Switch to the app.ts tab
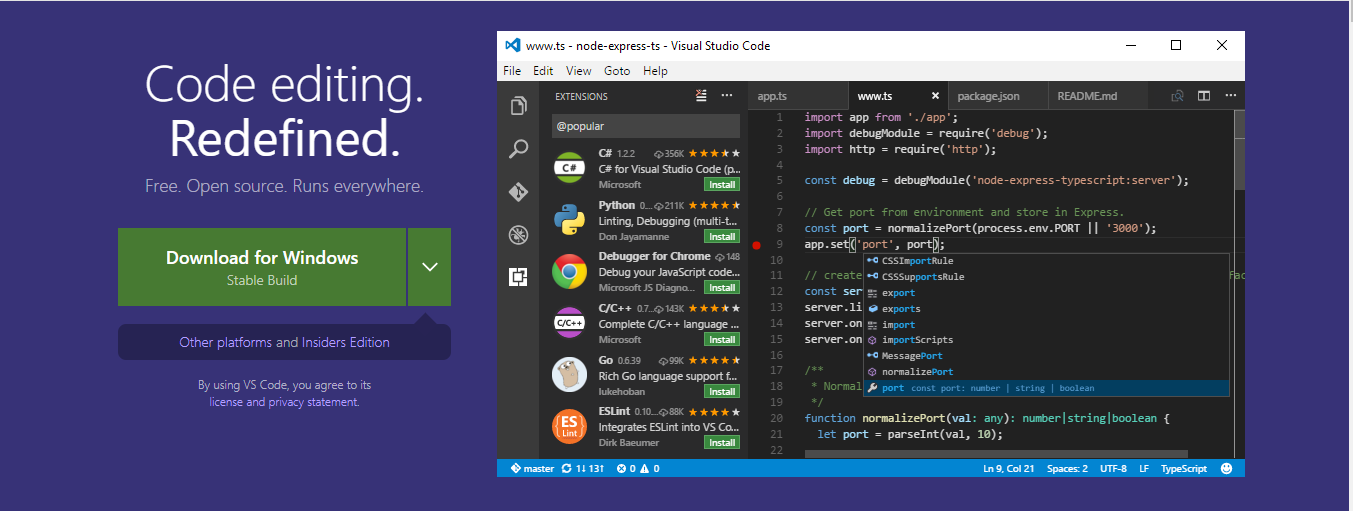Image resolution: width=1353 pixels, height=511 pixels. pos(796,96)
